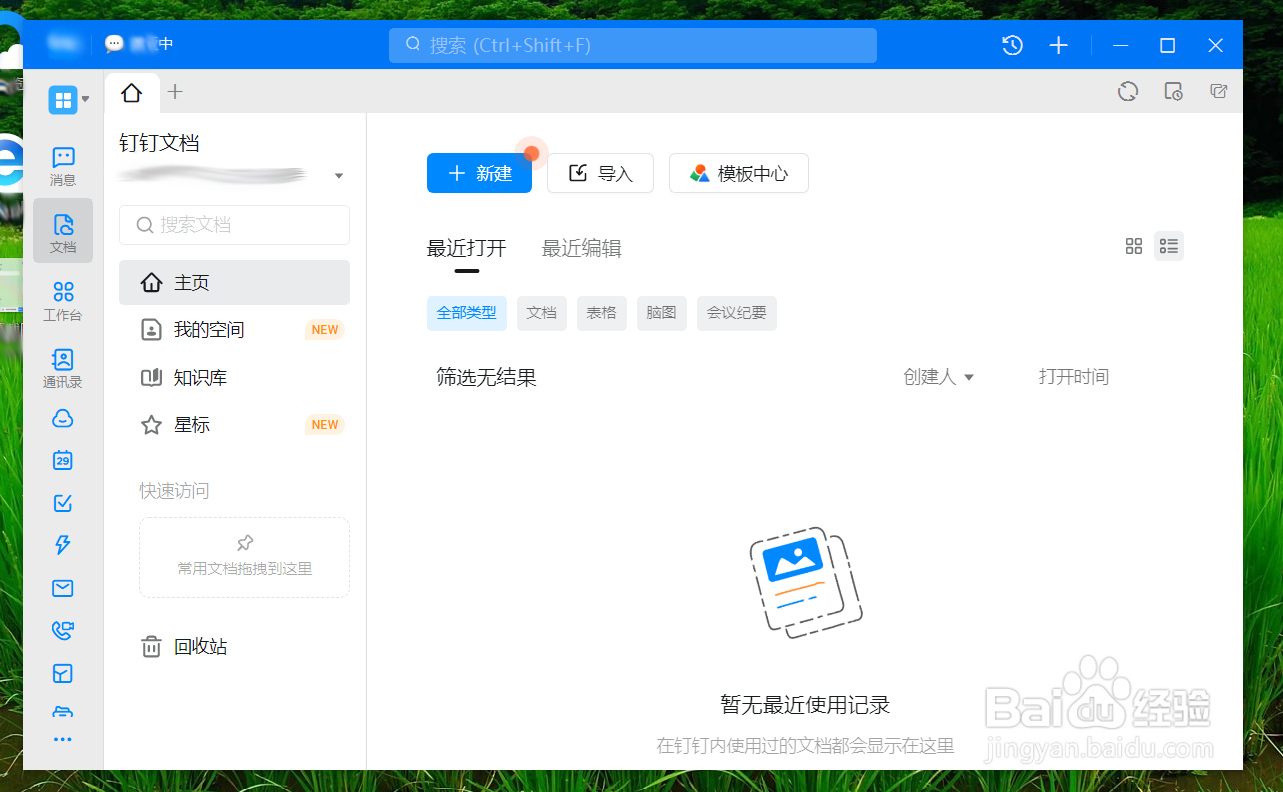
Task: Open 主页 in the left panel
Action: pyautogui.click(x=234, y=283)
